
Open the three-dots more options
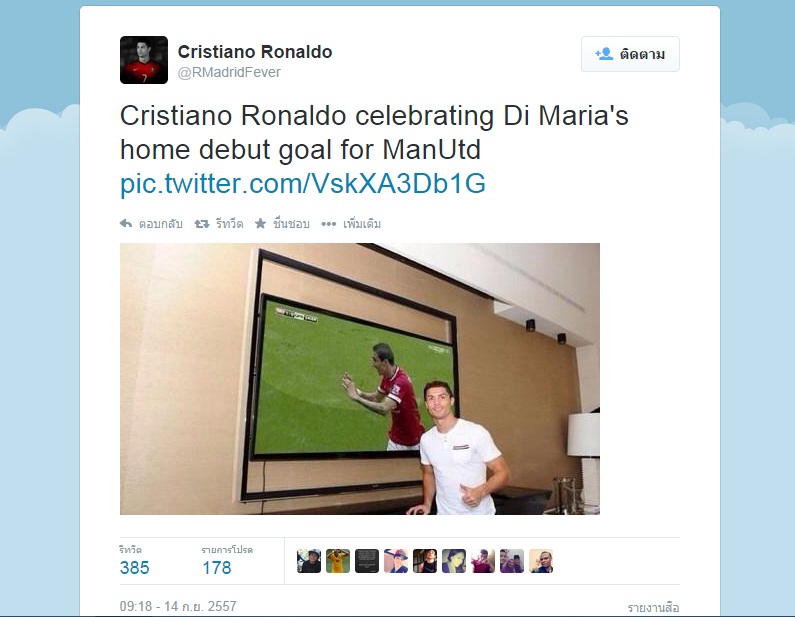(x=329, y=224)
